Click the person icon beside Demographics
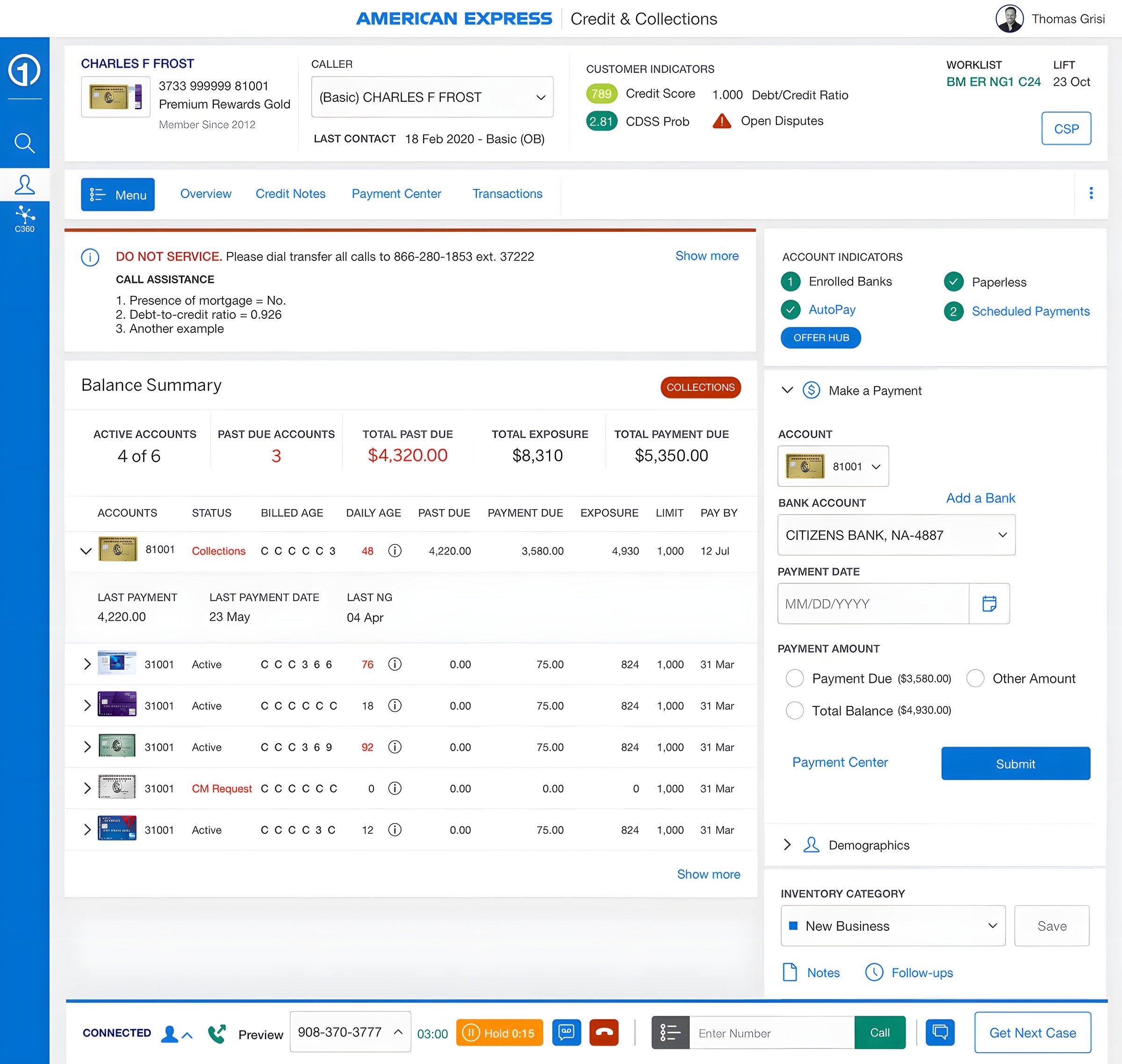1122x1064 pixels. click(811, 845)
